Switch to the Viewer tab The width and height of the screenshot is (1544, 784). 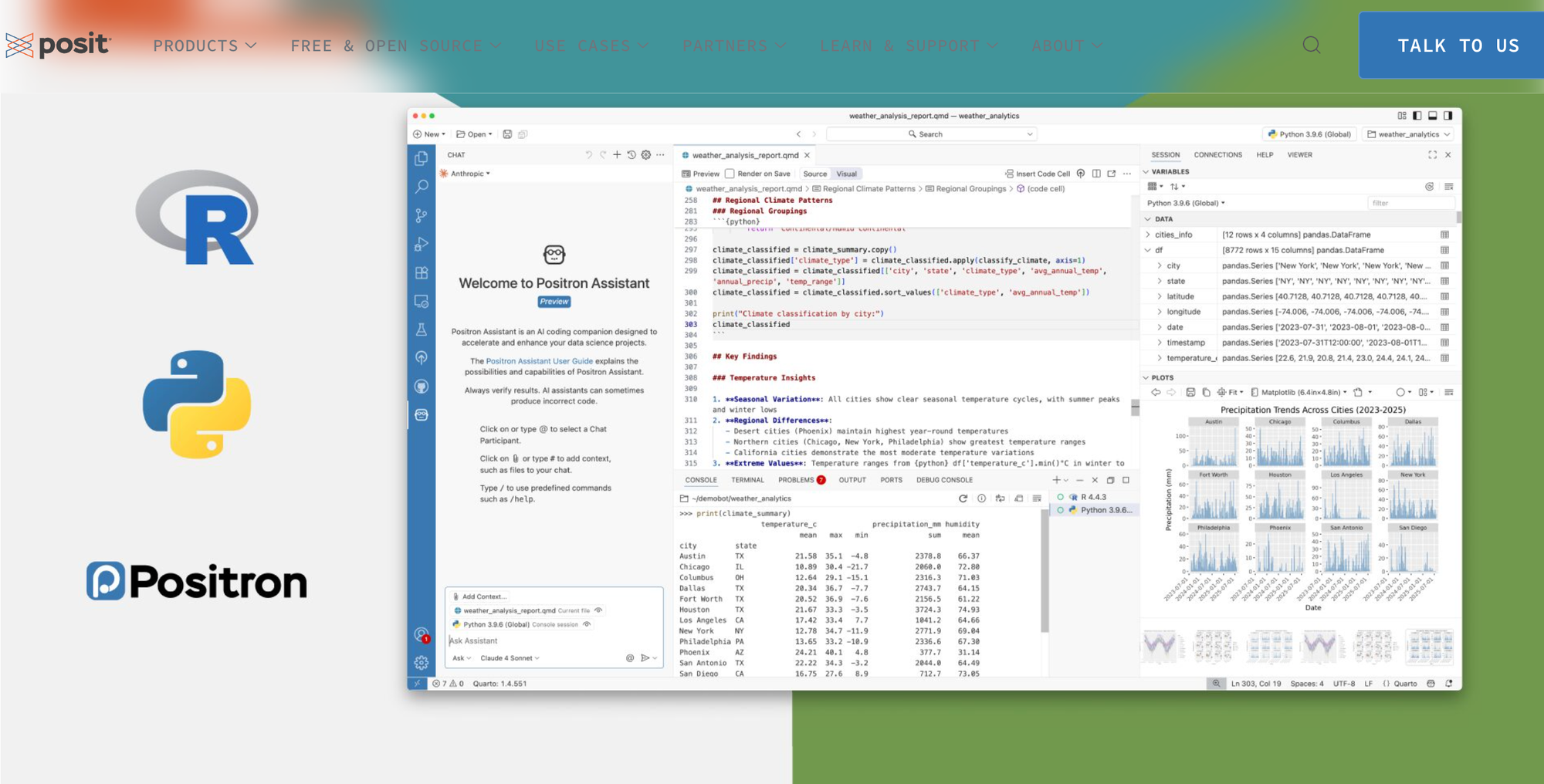(x=1299, y=155)
